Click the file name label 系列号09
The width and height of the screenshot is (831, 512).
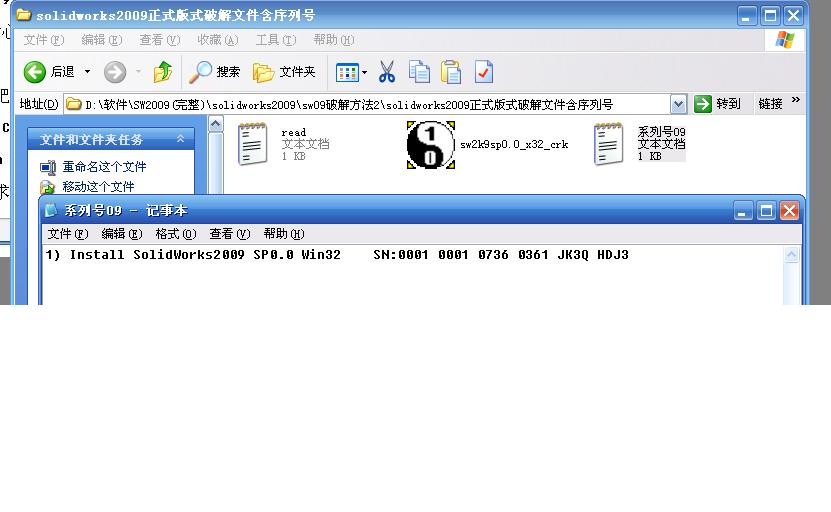click(661, 132)
